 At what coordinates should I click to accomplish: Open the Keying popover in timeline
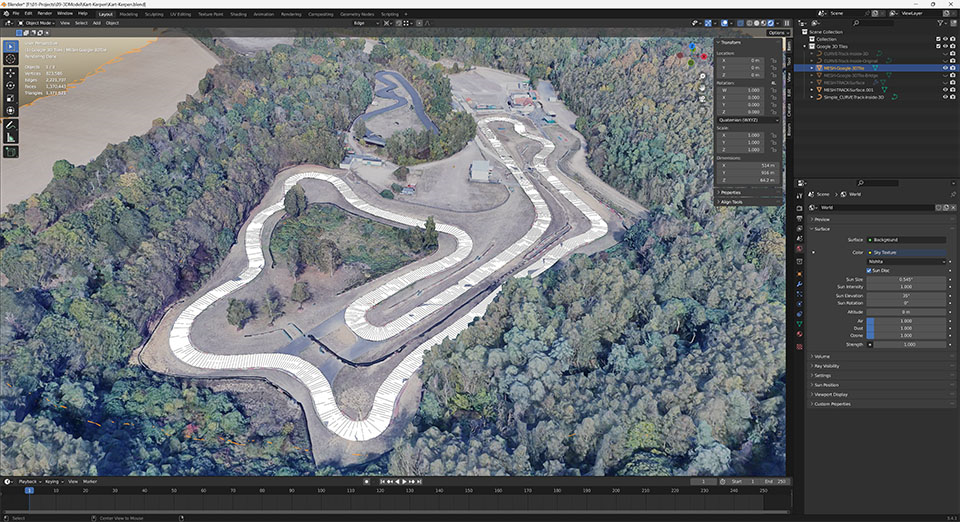pos(53,482)
